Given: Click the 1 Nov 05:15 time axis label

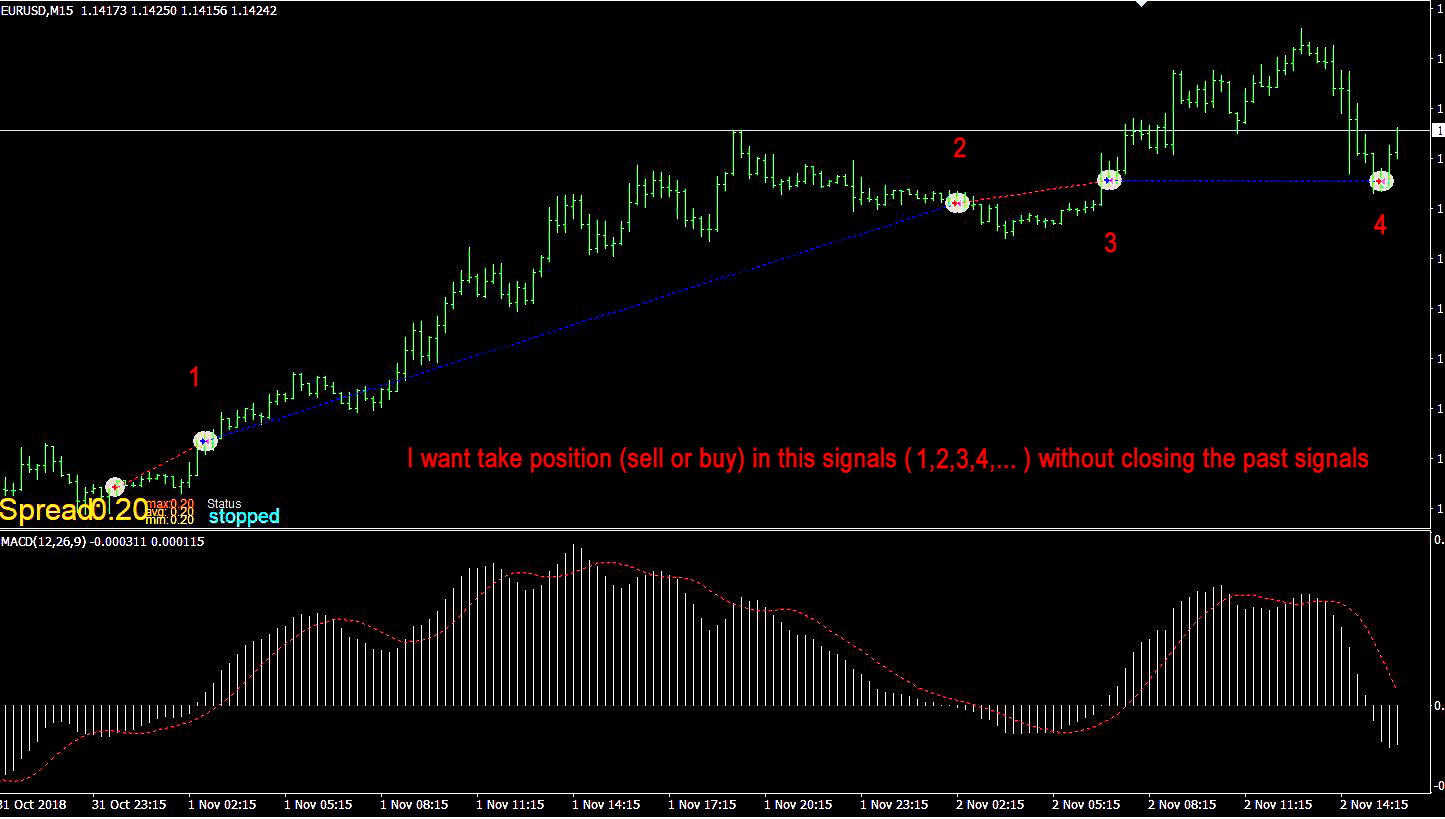Looking at the screenshot, I should pos(318,804).
